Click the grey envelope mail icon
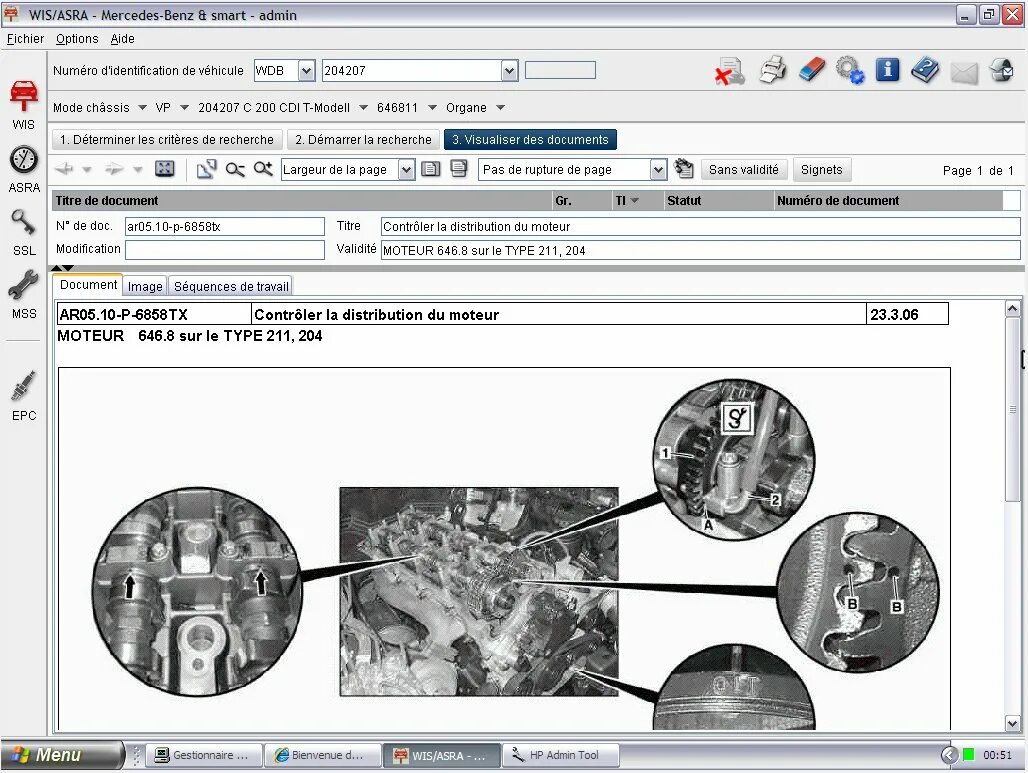1028x773 pixels. click(964, 72)
